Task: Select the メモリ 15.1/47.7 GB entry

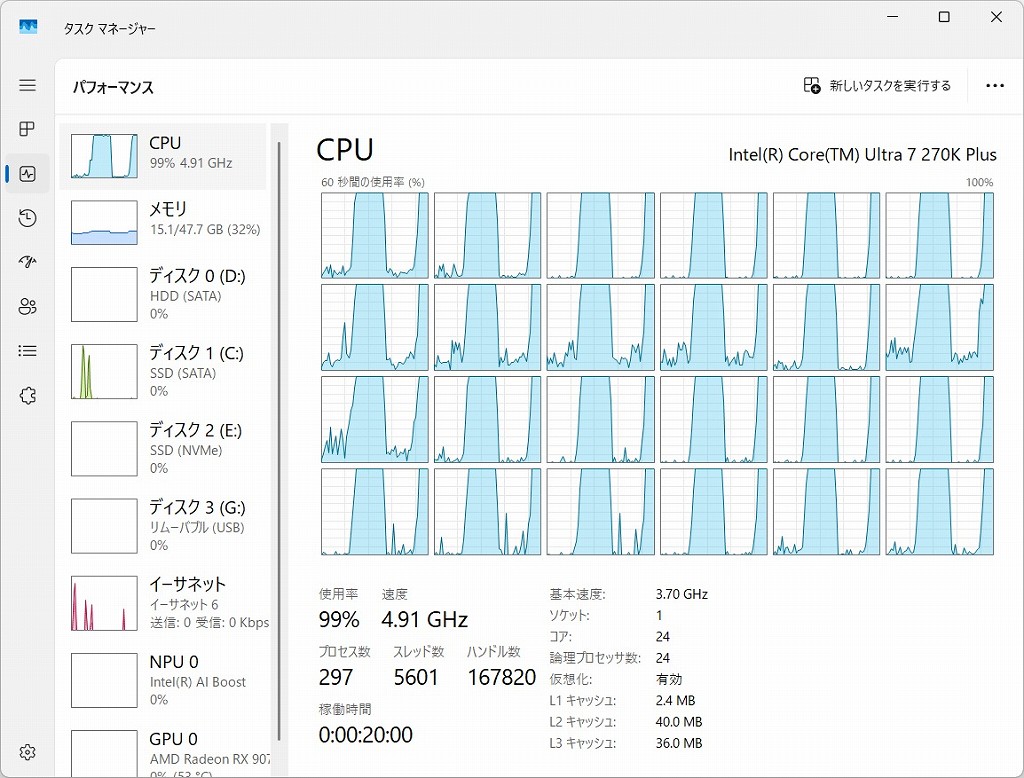Action: [163, 222]
